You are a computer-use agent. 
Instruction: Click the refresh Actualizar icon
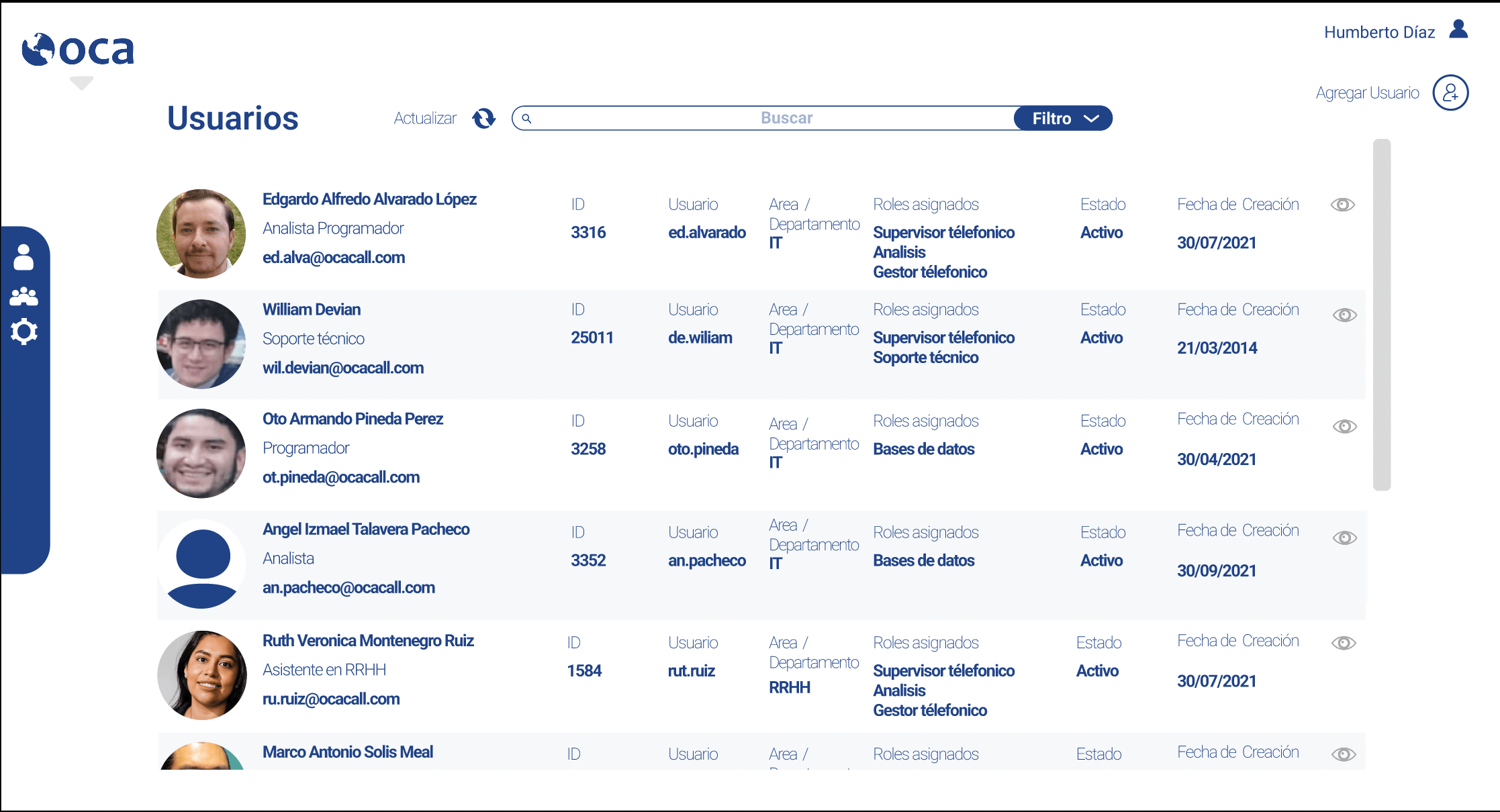coord(483,118)
